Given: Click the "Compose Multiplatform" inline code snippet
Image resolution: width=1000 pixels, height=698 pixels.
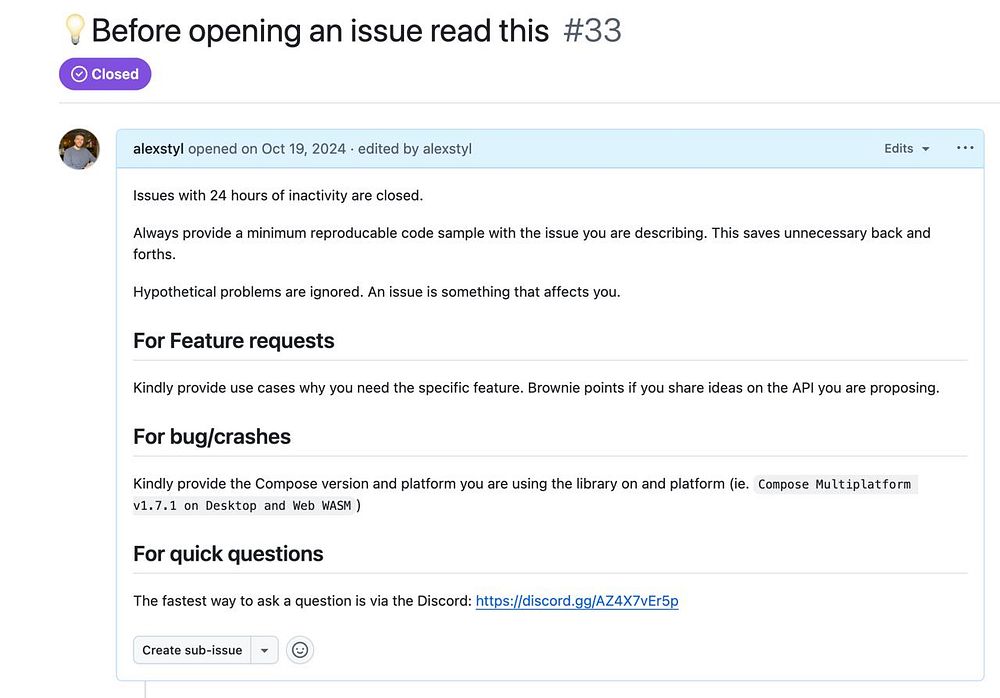Looking at the screenshot, I should pos(834,484).
